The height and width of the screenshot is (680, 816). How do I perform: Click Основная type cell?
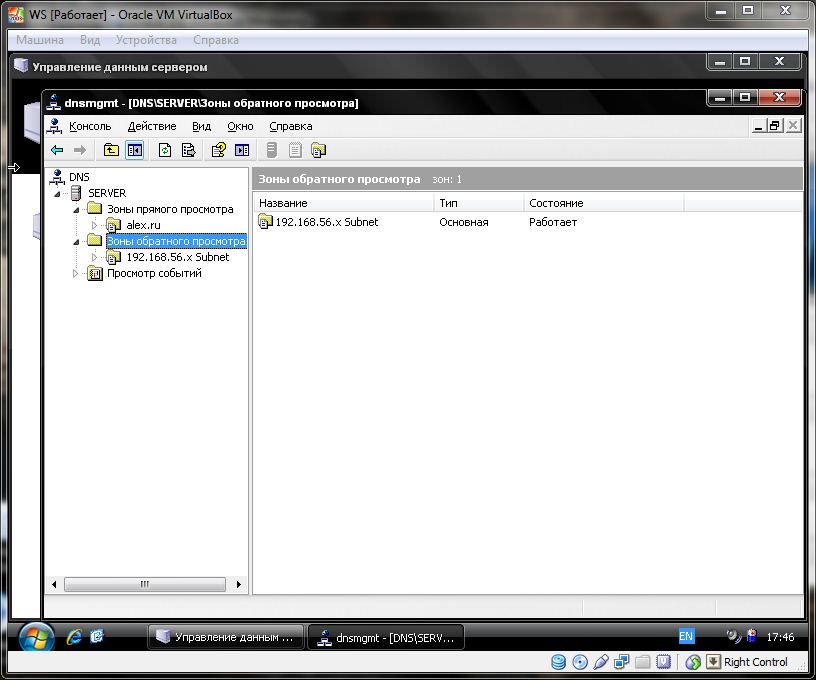[464, 222]
